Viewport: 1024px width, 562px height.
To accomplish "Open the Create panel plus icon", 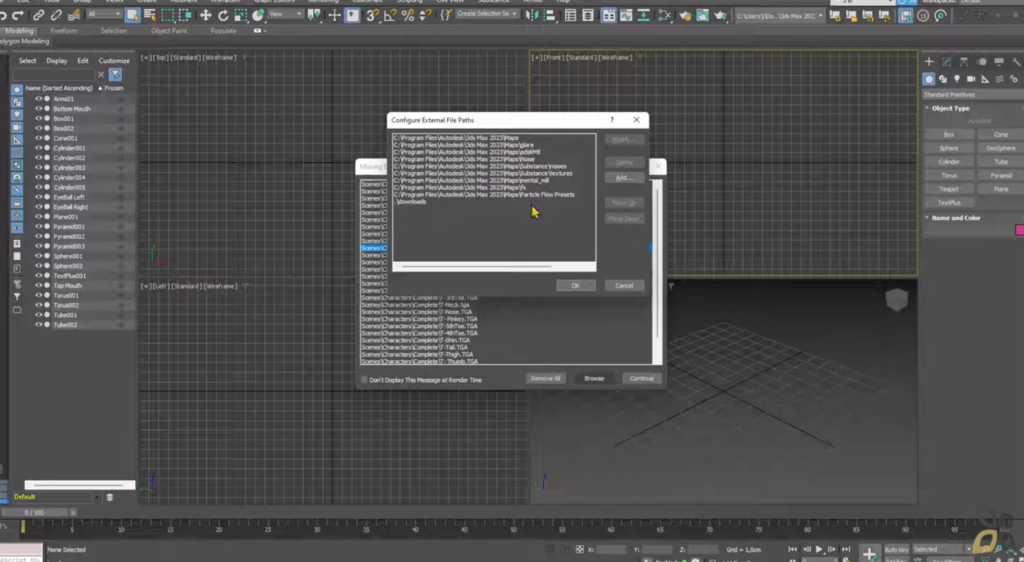I will click(929, 61).
